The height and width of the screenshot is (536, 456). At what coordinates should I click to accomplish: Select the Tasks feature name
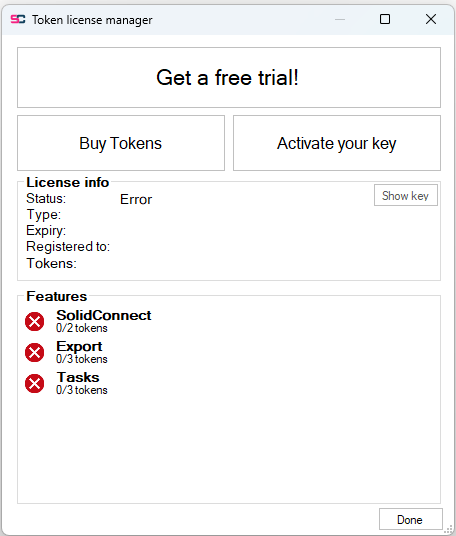78,377
